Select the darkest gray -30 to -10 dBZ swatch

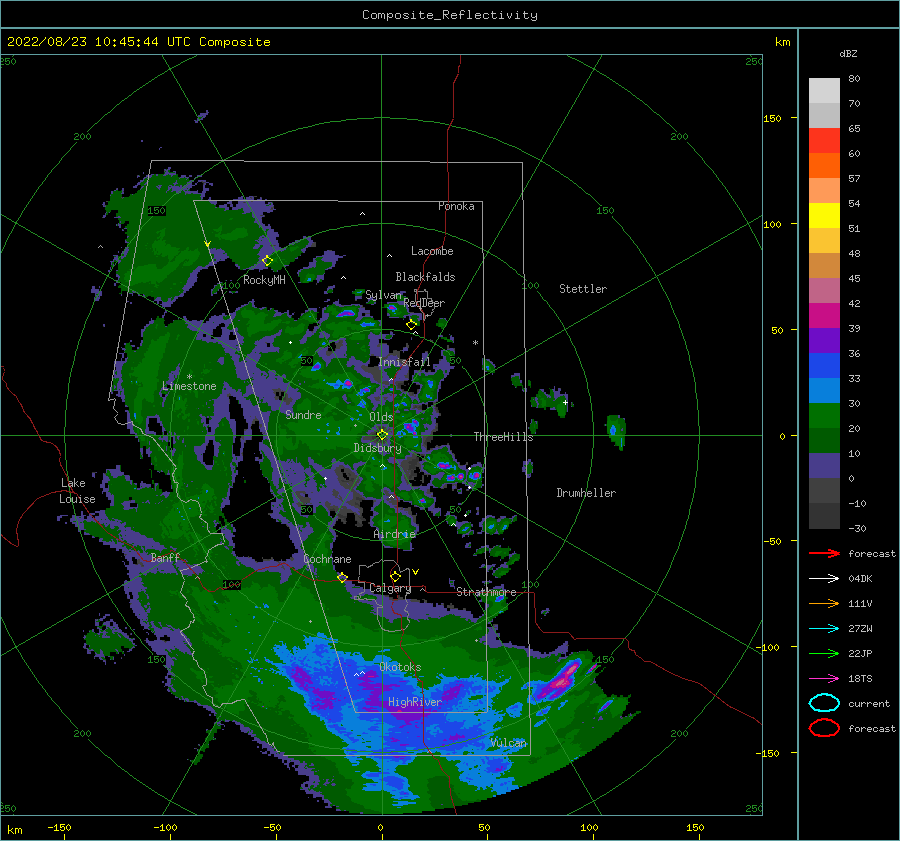coord(824,516)
